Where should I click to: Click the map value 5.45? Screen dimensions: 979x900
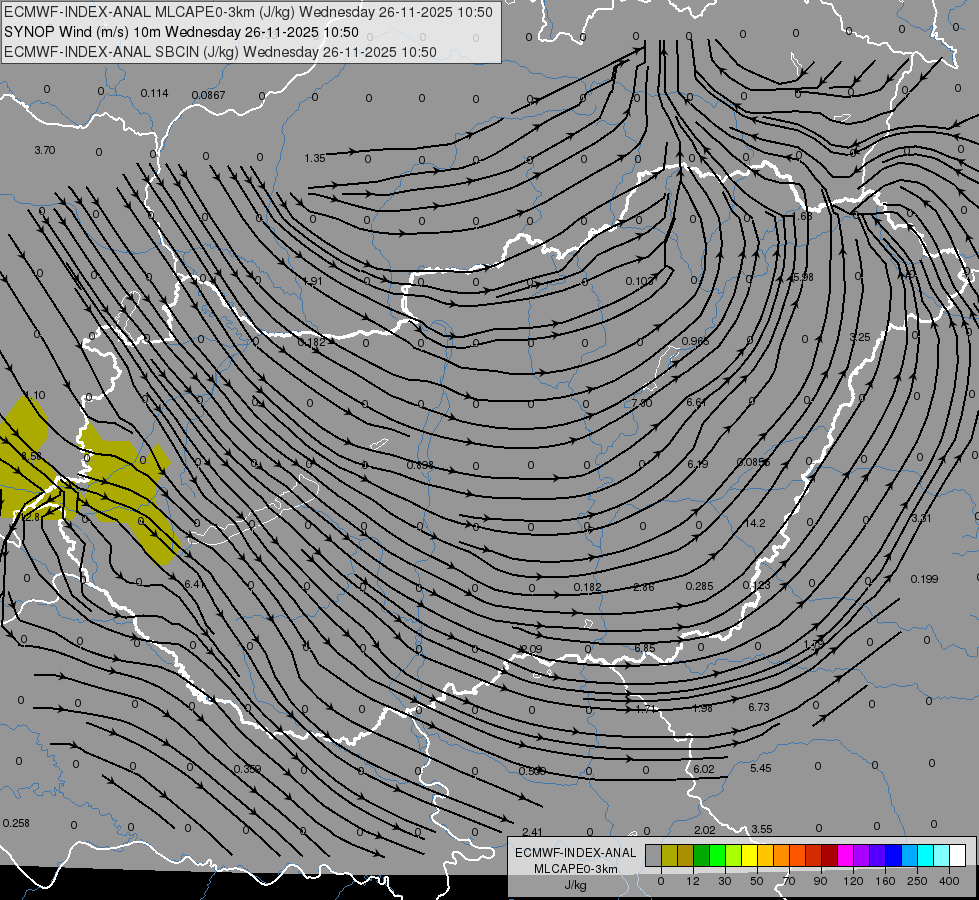760,768
